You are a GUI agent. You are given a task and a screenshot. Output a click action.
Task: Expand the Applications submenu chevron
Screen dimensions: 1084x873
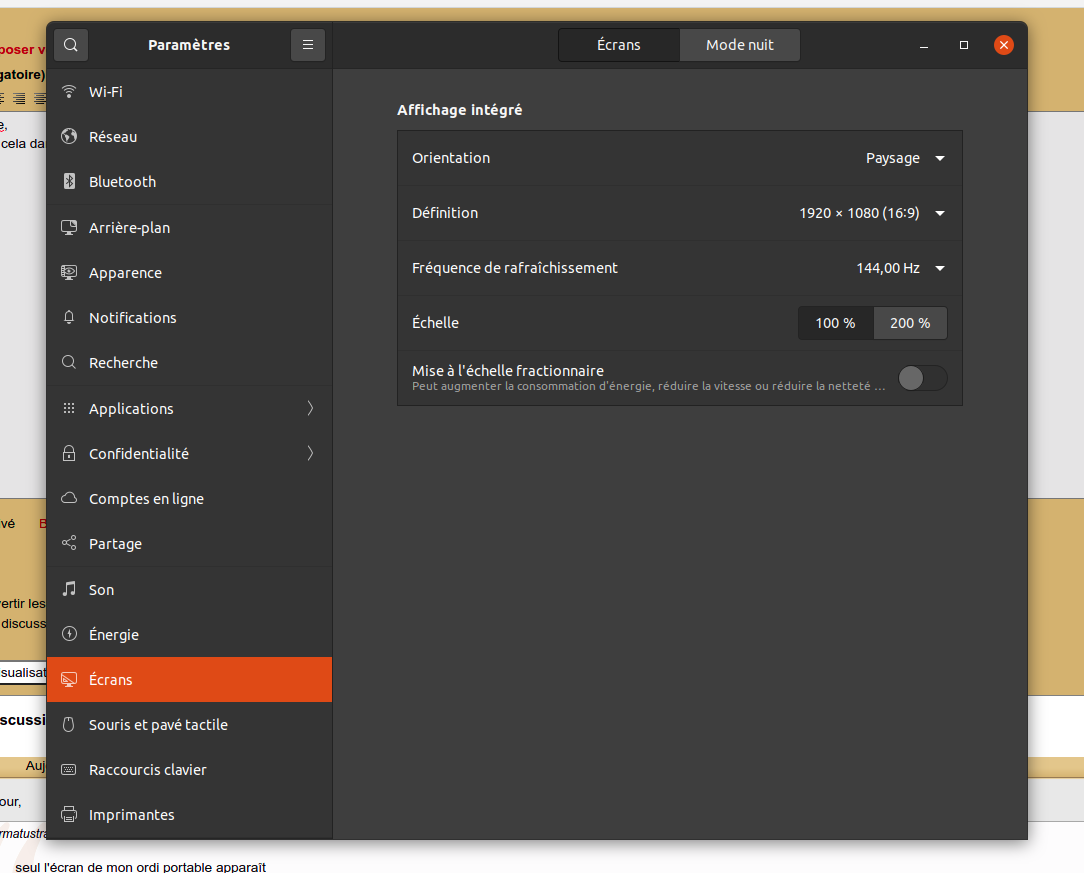point(310,408)
